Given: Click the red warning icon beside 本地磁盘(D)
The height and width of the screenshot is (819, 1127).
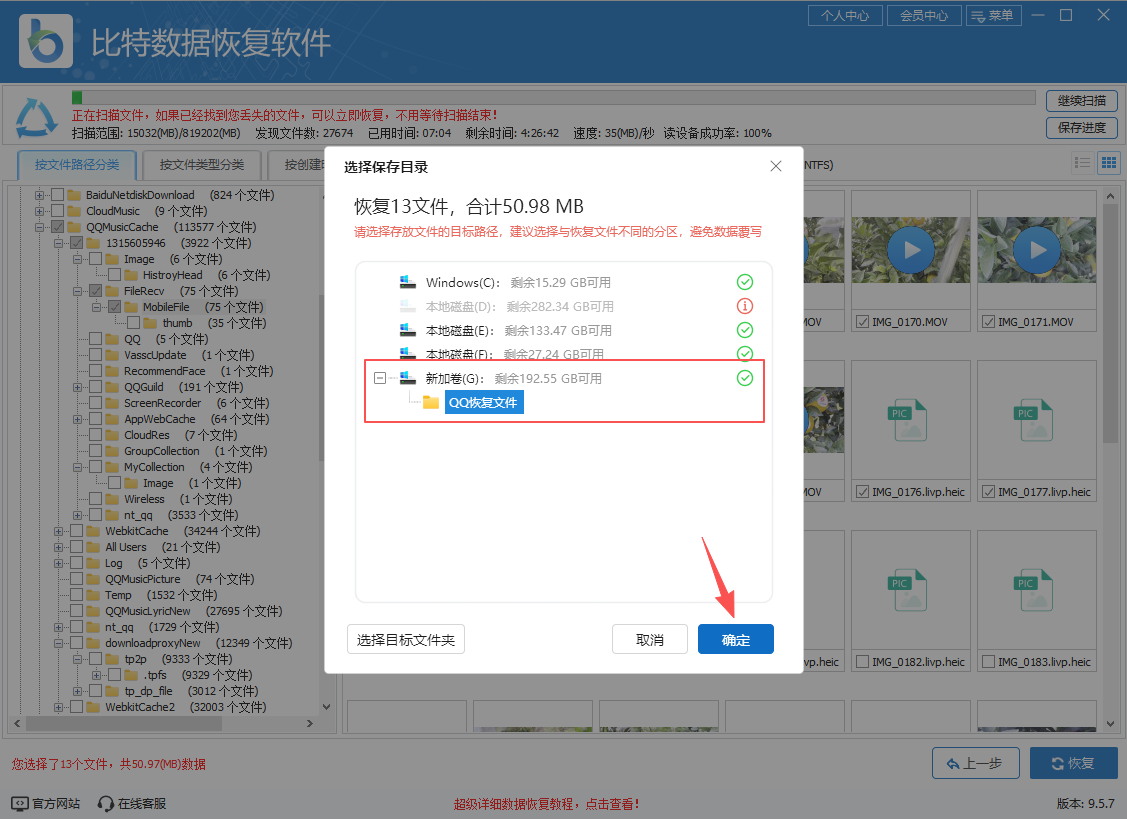Looking at the screenshot, I should (744, 306).
